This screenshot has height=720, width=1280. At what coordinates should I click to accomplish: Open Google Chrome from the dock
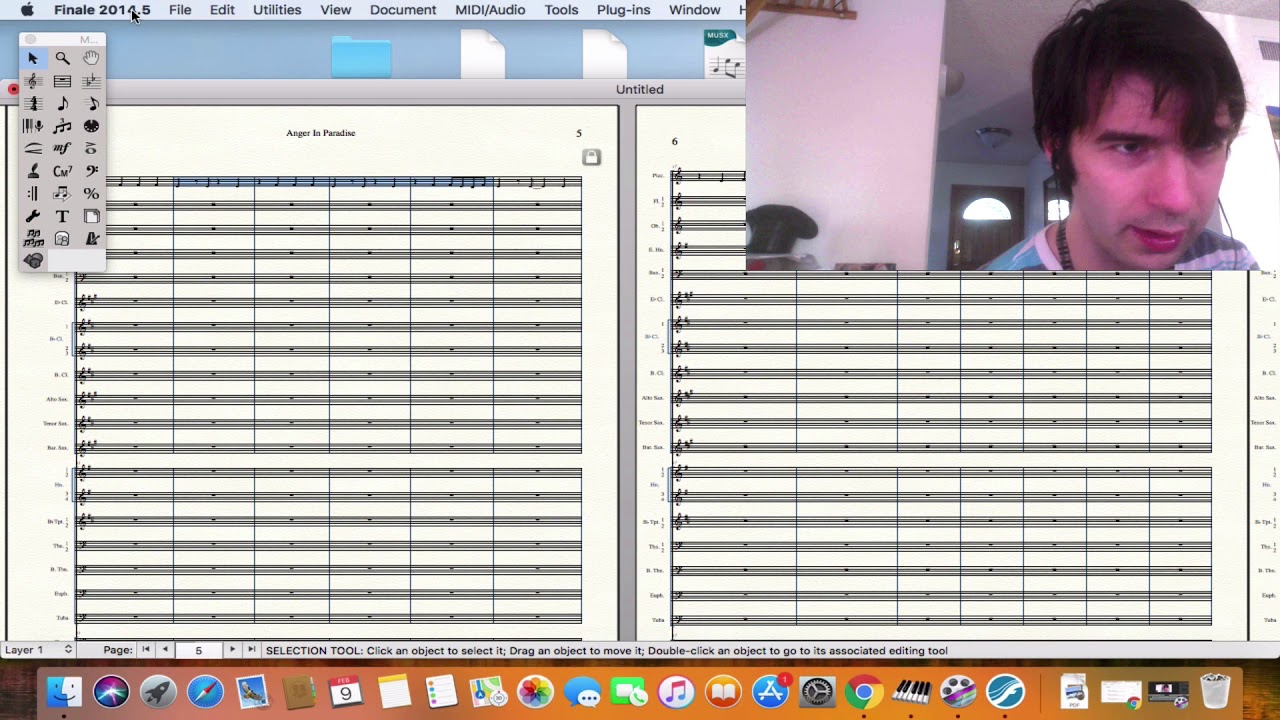864,692
